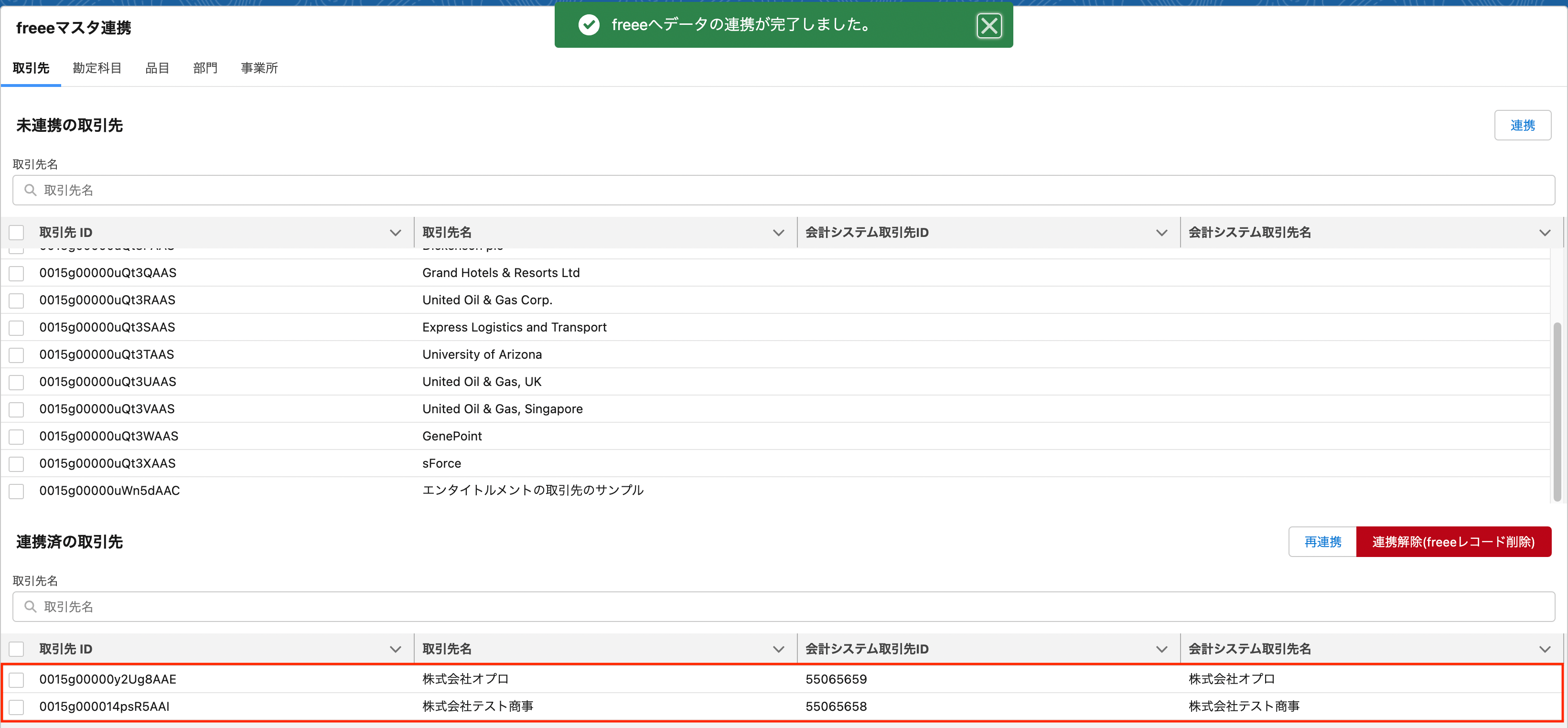Switch to the 勘定科目 tab

(97, 68)
